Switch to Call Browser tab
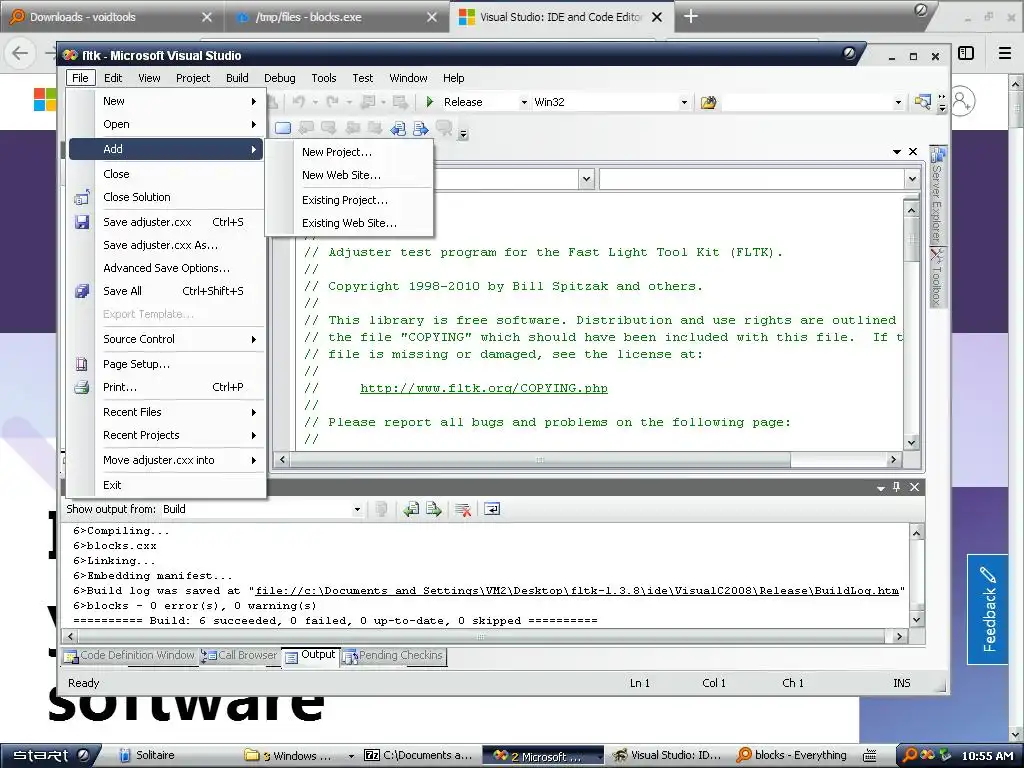The image size is (1024, 768). pyautogui.click(x=239, y=656)
